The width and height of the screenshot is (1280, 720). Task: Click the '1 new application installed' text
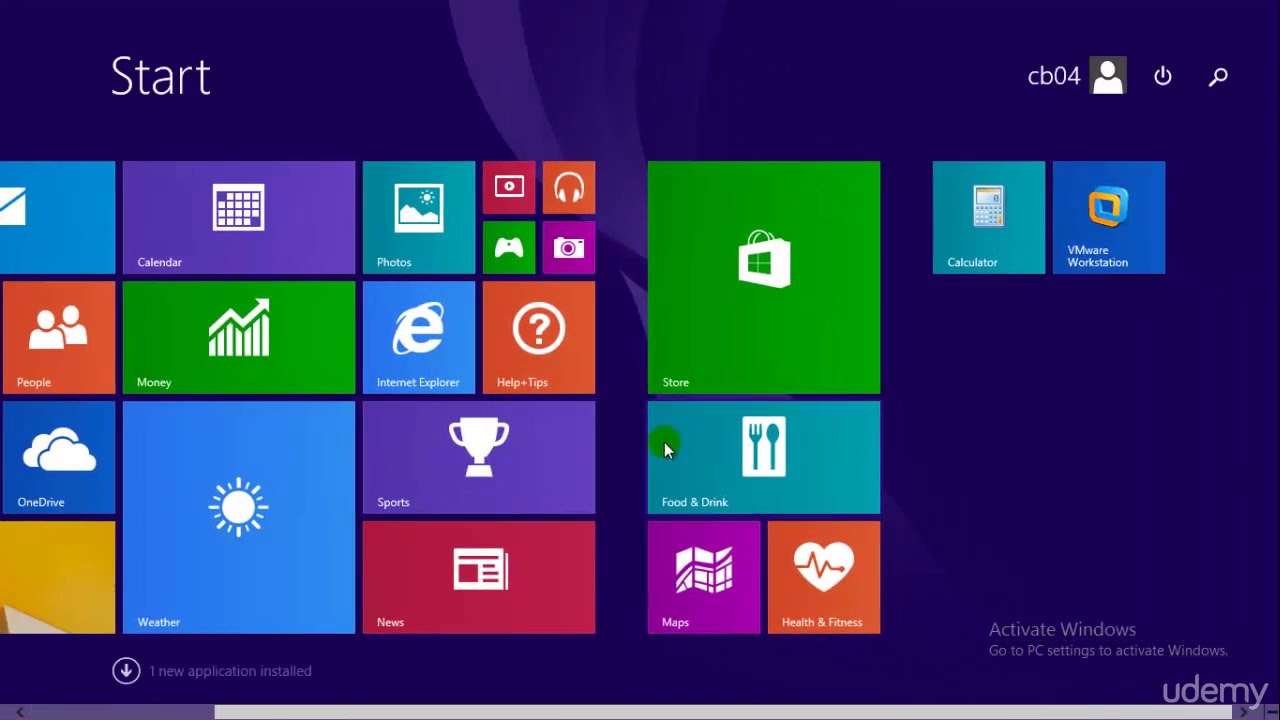230,671
